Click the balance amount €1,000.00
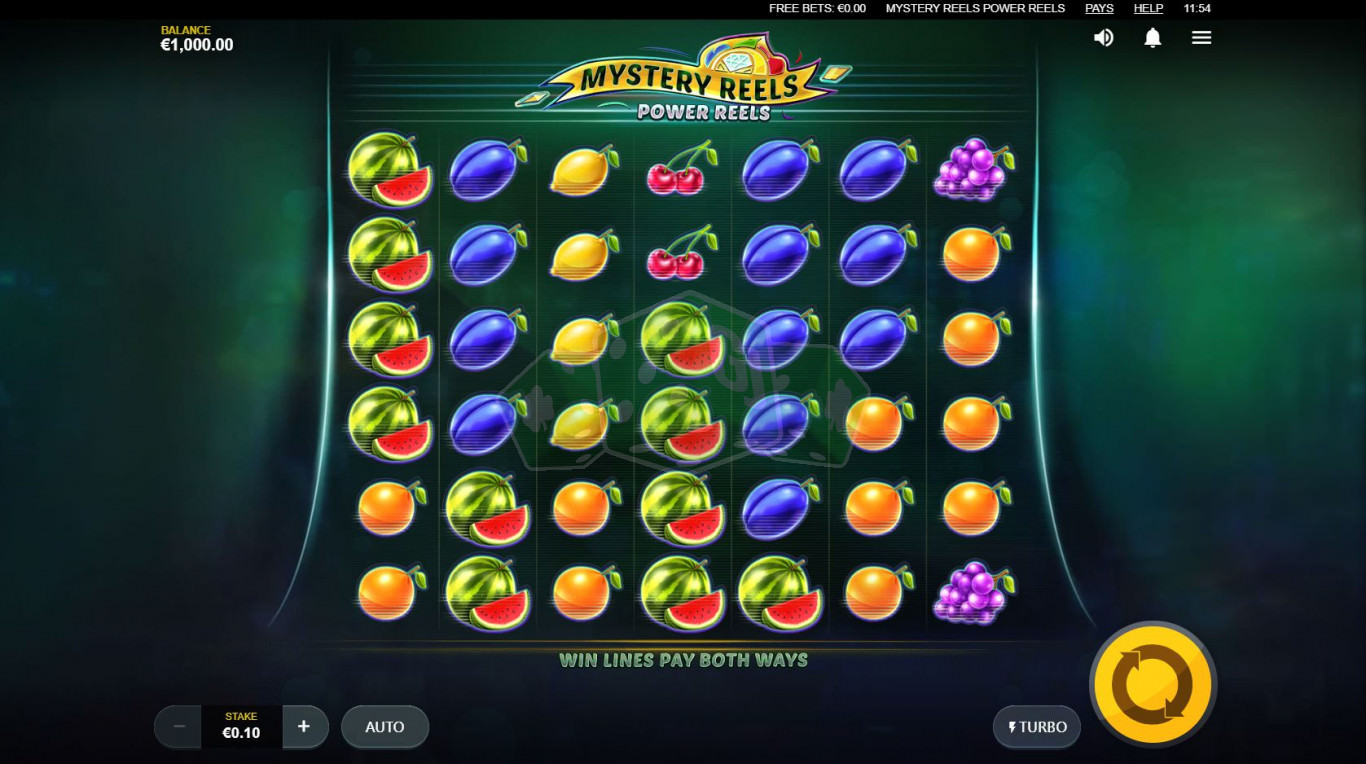Viewport: 1366px width, 764px height. point(197,45)
